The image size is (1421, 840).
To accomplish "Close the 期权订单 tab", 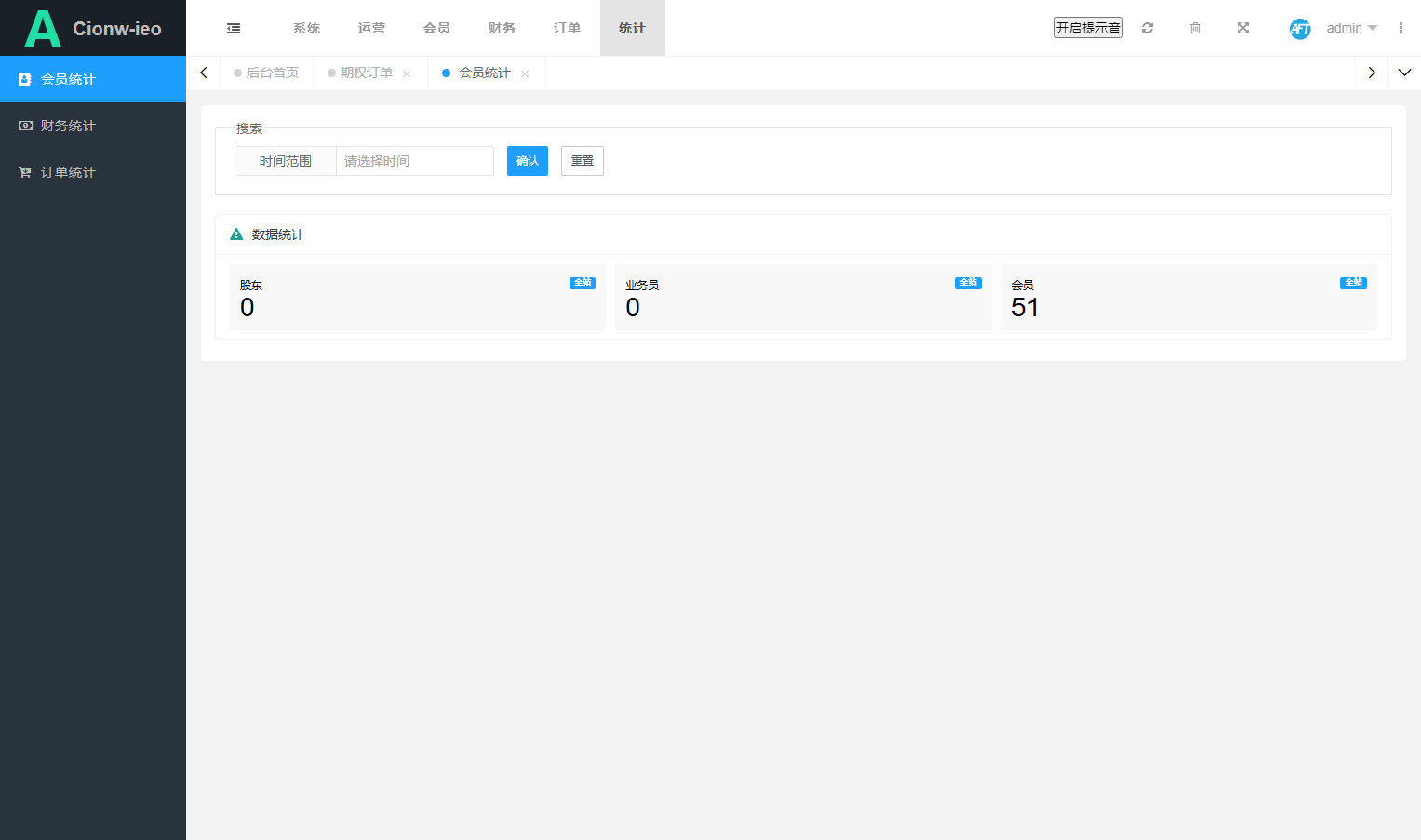I will [407, 73].
